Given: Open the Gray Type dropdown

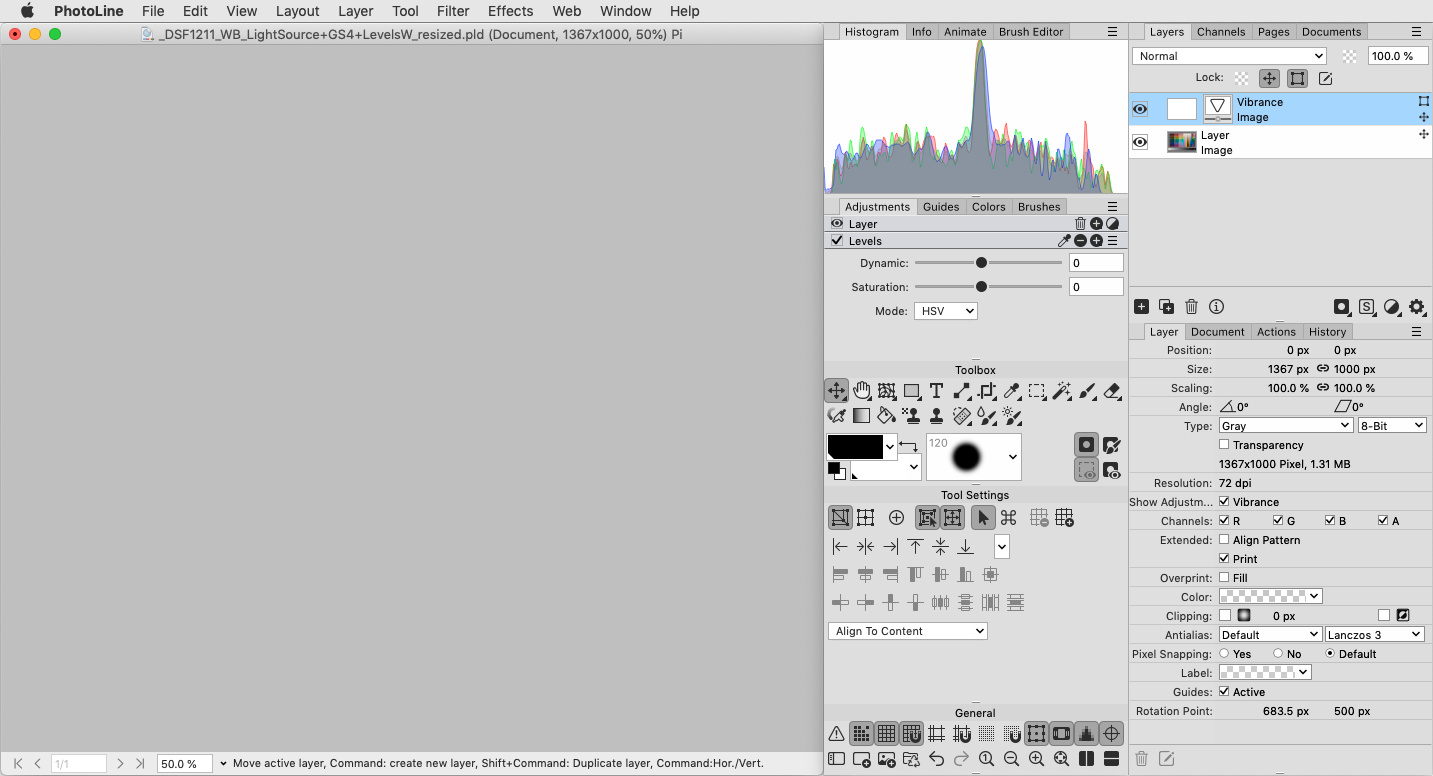Looking at the screenshot, I should pyautogui.click(x=1286, y=426).
